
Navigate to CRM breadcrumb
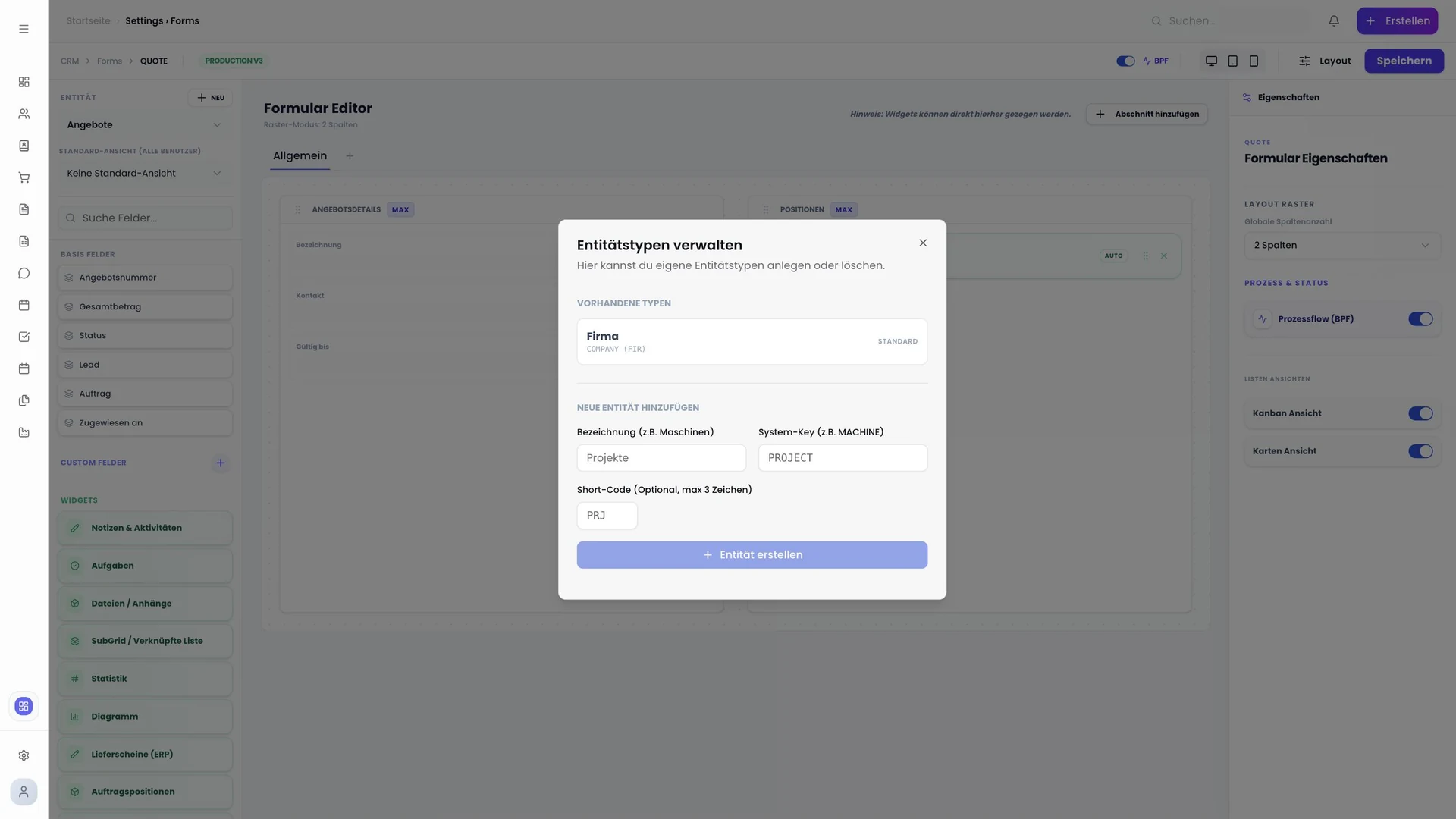click(x=70, y=61)
